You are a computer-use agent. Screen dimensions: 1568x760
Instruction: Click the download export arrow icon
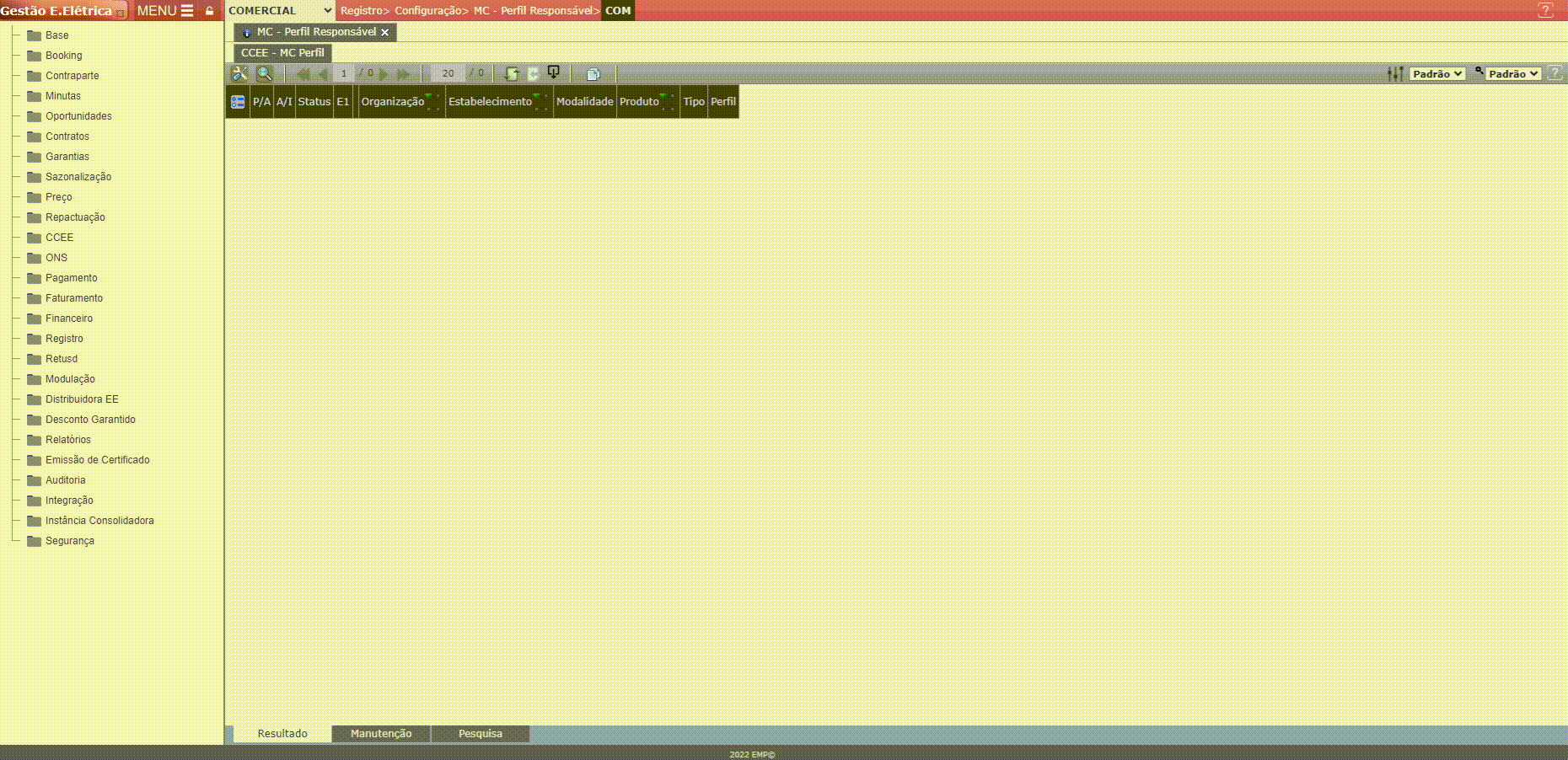click(x=554, y=73)
